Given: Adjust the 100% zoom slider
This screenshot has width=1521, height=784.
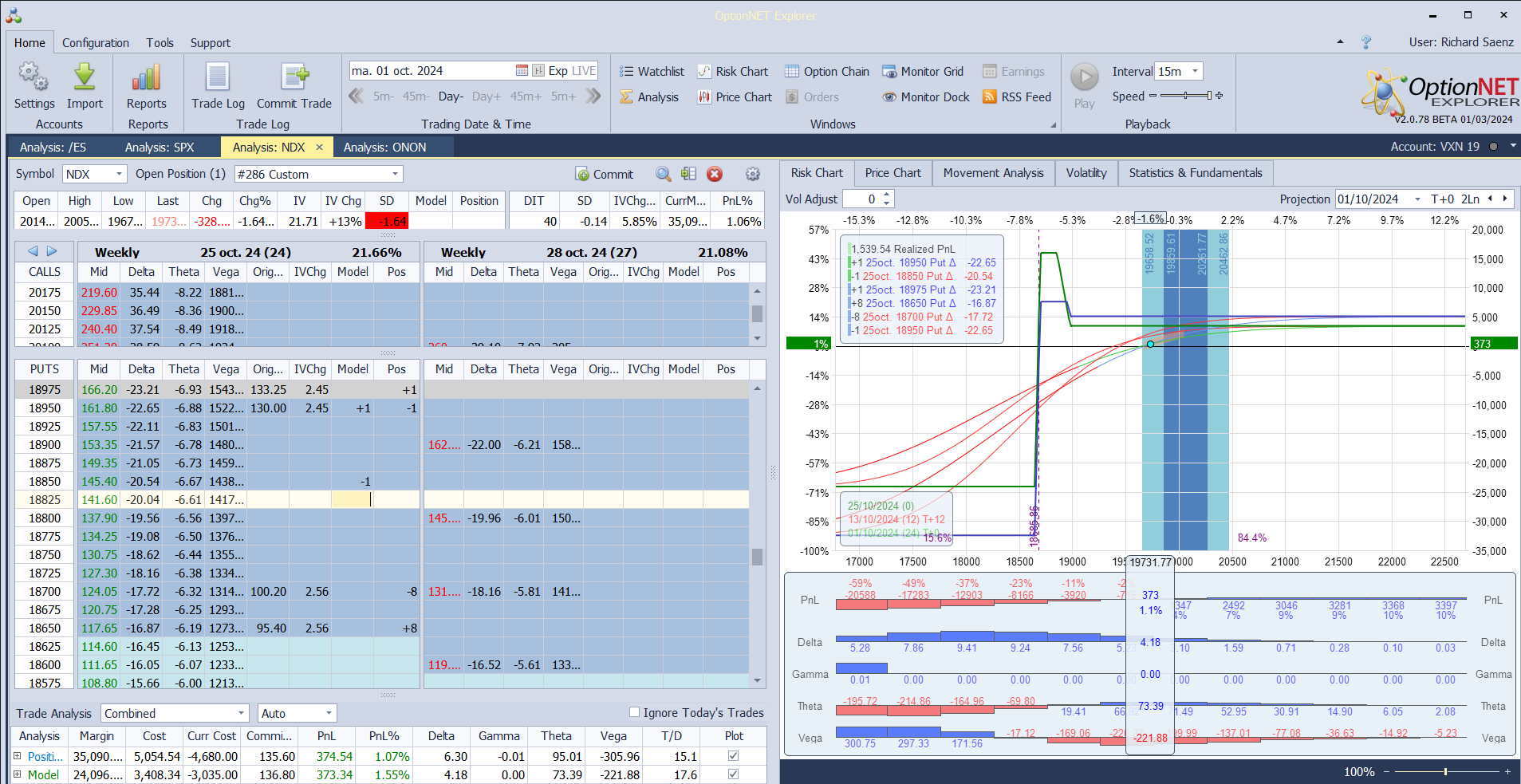Looking at the screenshot, I should 1445,771.
